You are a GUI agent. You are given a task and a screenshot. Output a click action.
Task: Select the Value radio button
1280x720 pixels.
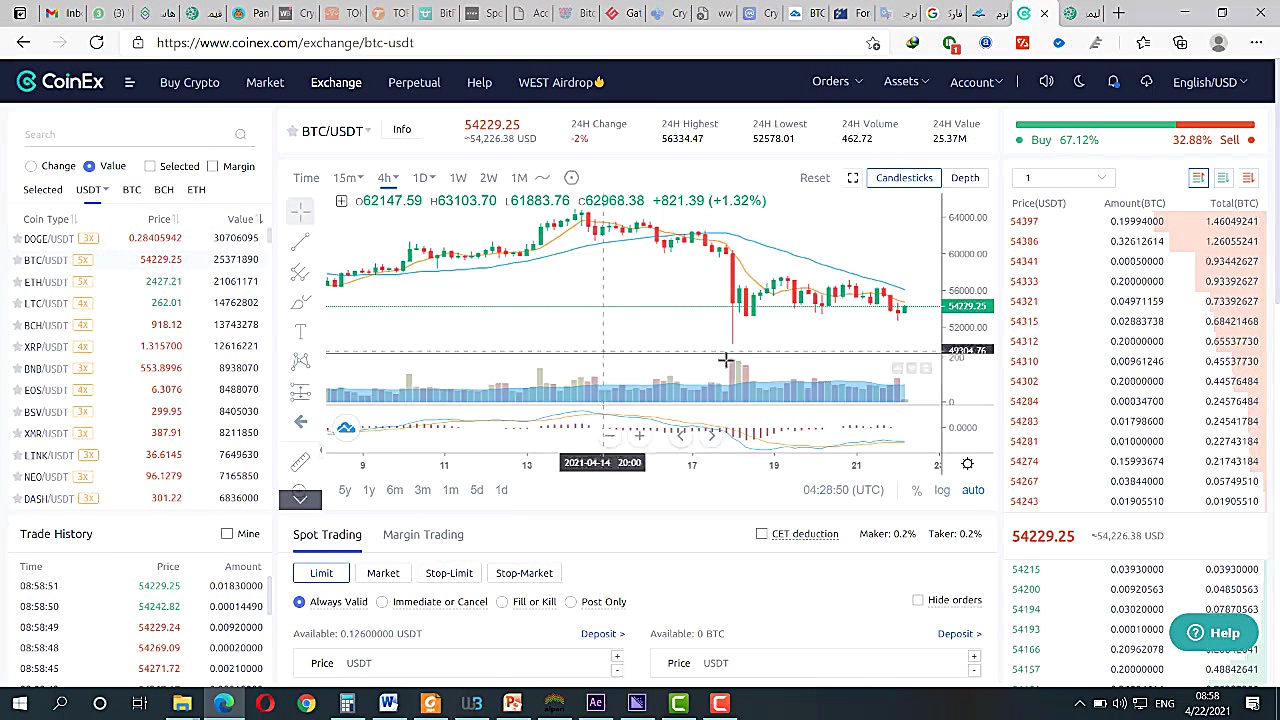(89, 166)
